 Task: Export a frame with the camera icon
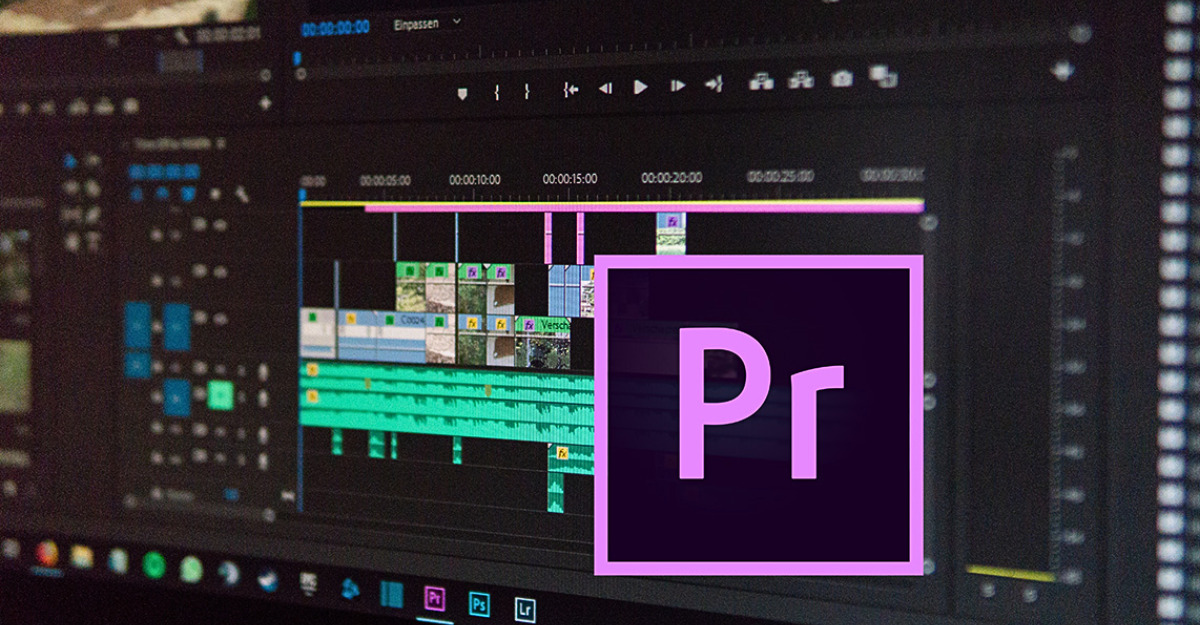tap(842, 77)
